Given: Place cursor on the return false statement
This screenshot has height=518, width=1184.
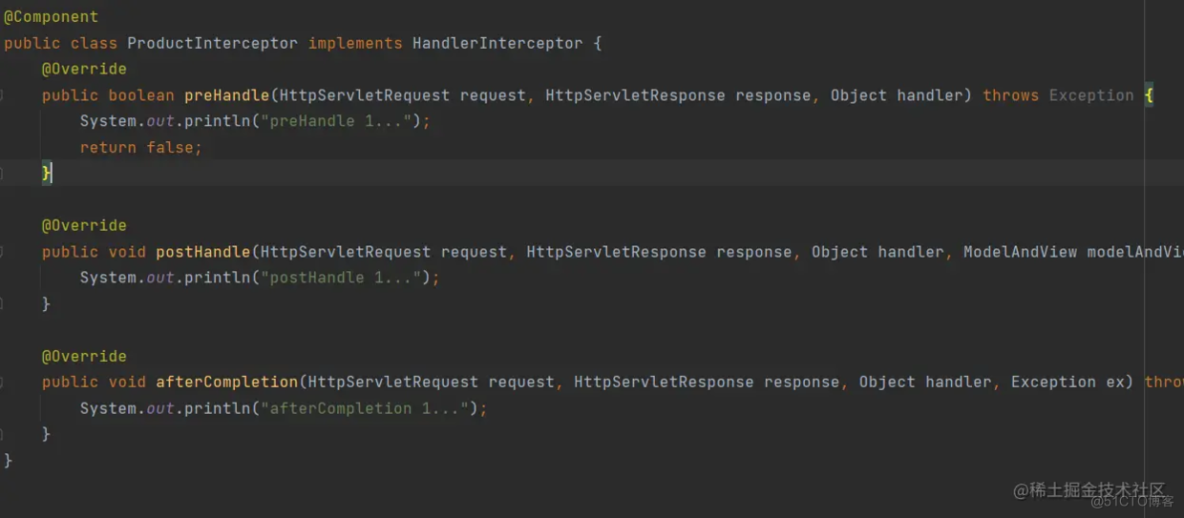Looking at the screenshot, I should tap(140, 147).
